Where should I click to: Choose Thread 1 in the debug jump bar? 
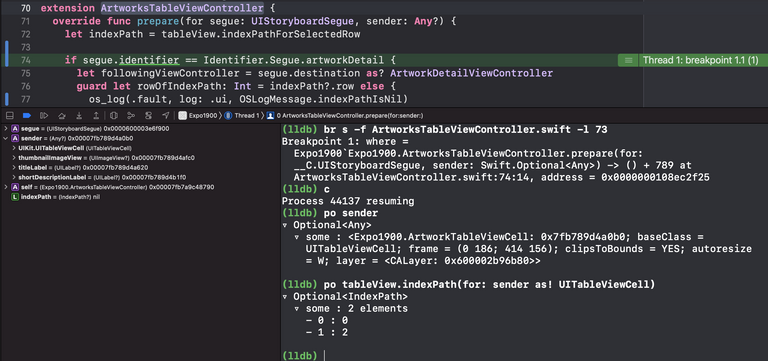[x=243, y=116]
